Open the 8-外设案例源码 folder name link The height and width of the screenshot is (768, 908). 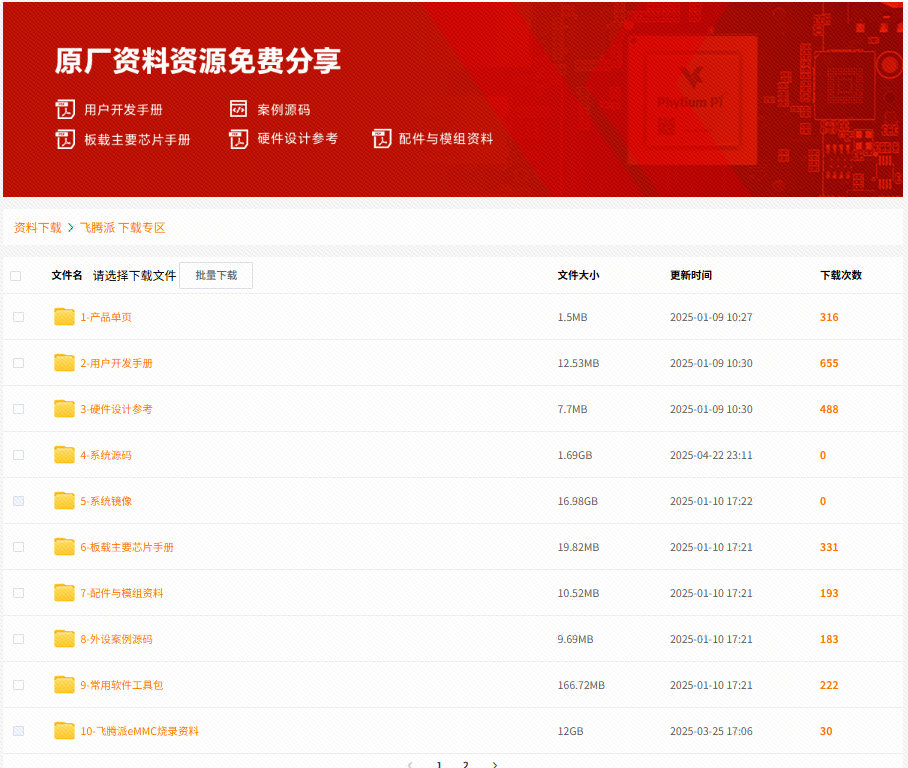click(x=116, y=639)
